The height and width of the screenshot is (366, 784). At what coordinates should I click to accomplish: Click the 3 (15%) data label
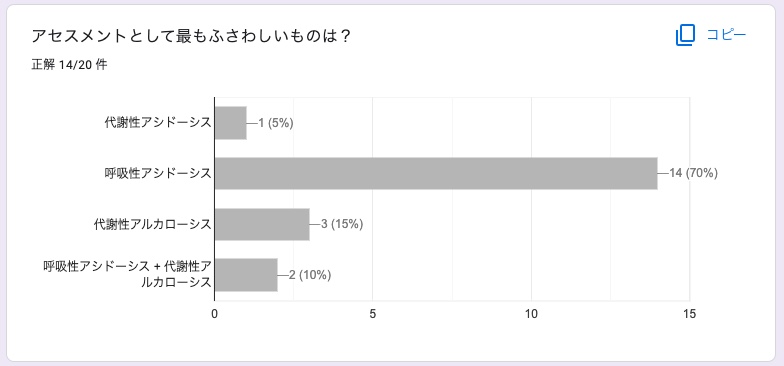coord(342,224)
